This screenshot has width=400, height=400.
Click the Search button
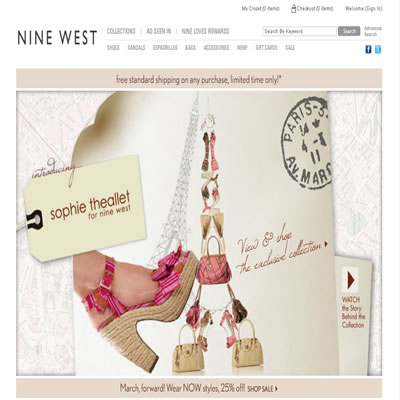[x=349, y=31]
